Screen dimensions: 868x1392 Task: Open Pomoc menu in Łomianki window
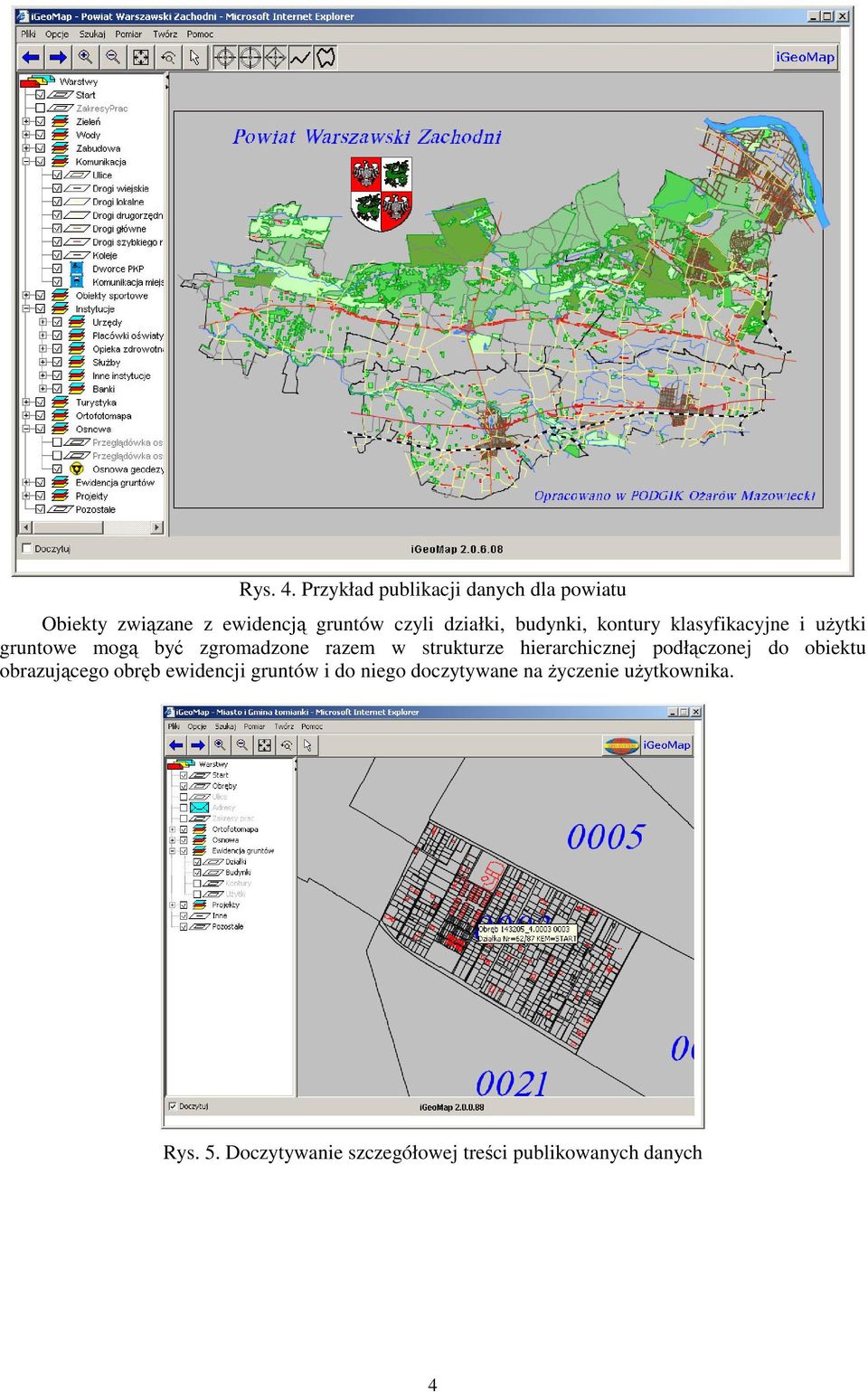[x=312, y=726]
